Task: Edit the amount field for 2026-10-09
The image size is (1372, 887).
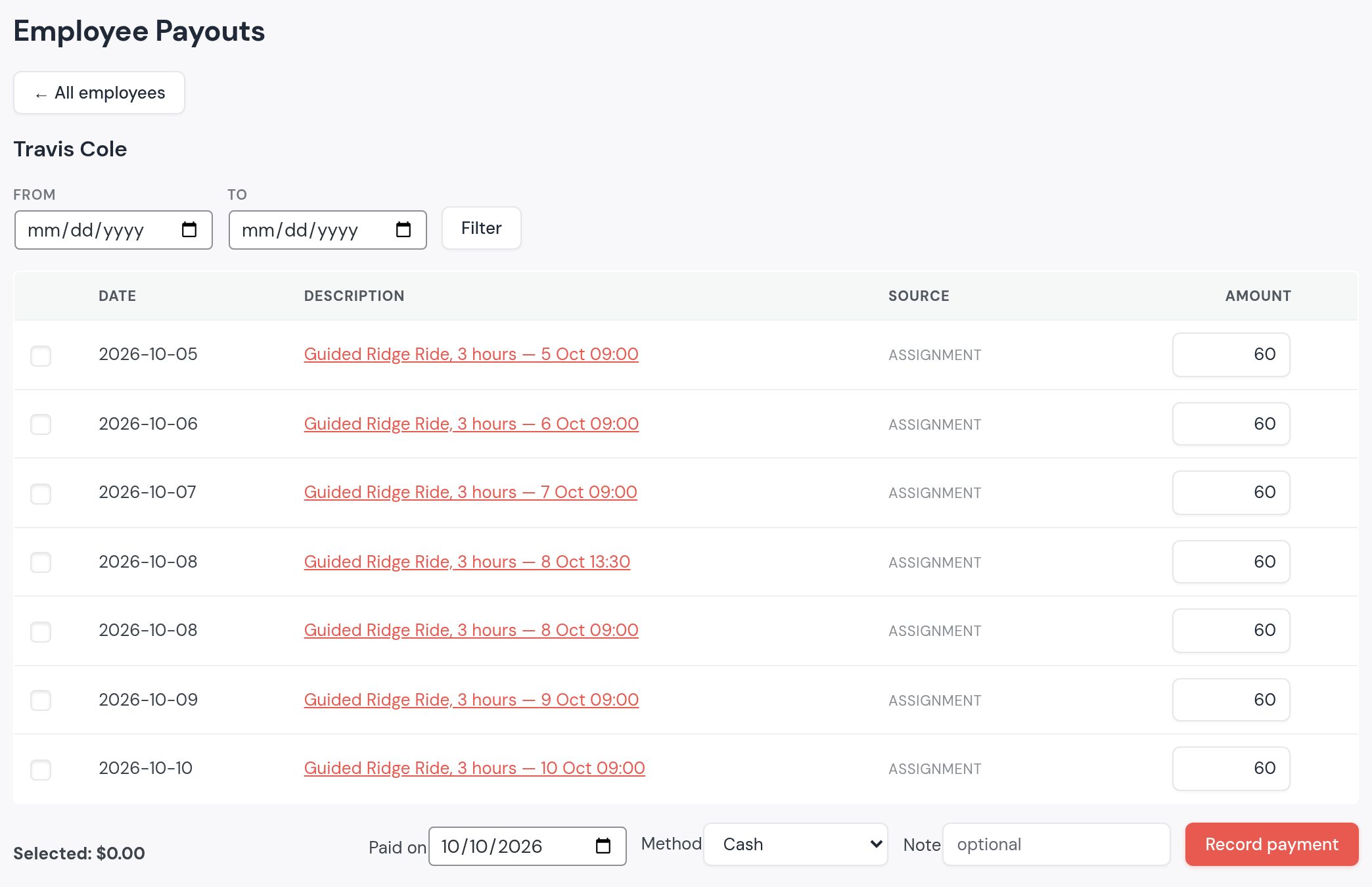Action: (1231, 700)
